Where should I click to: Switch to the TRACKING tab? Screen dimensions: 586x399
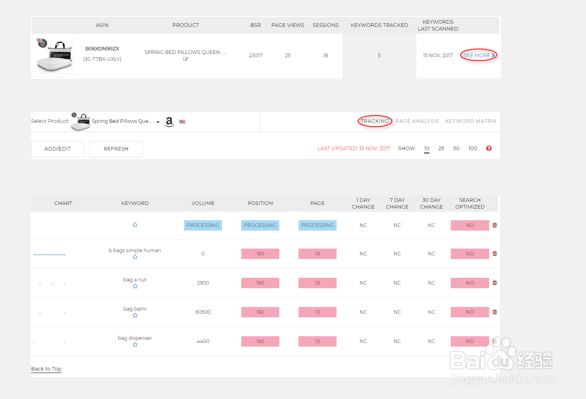[x=375, y=121]
